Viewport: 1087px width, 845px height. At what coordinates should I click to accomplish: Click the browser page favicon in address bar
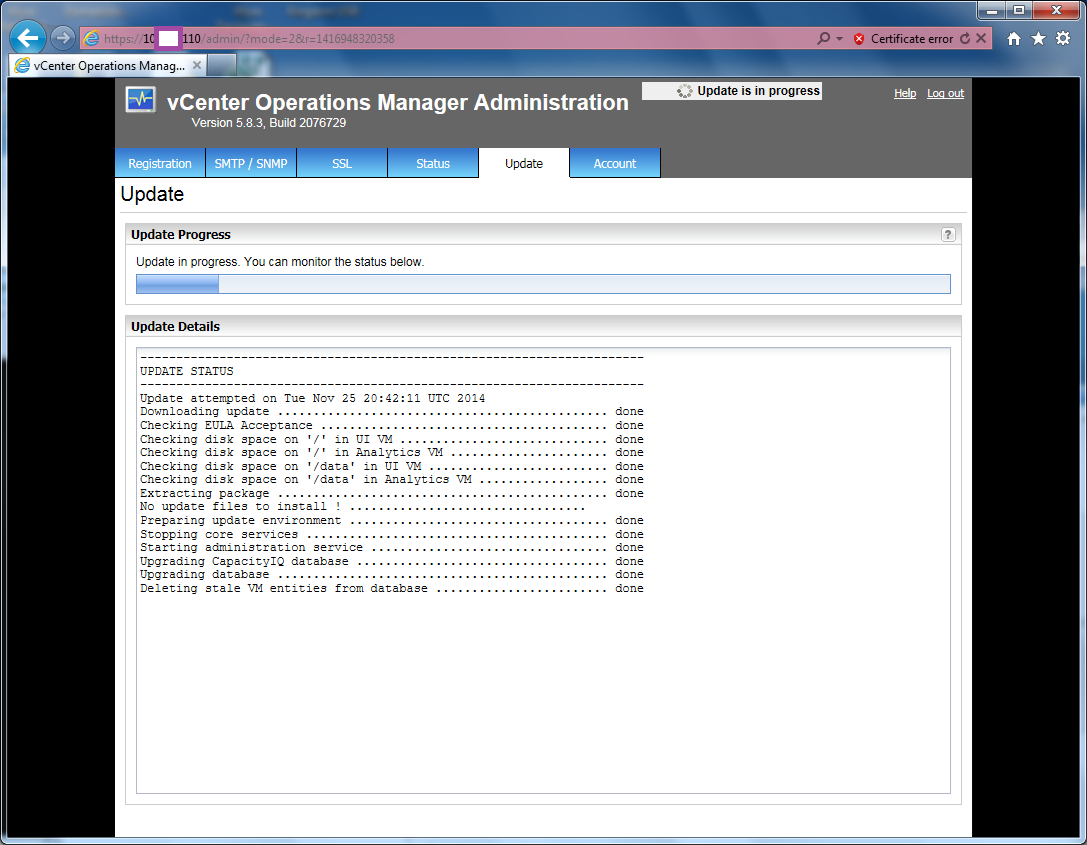click(91, 39)
